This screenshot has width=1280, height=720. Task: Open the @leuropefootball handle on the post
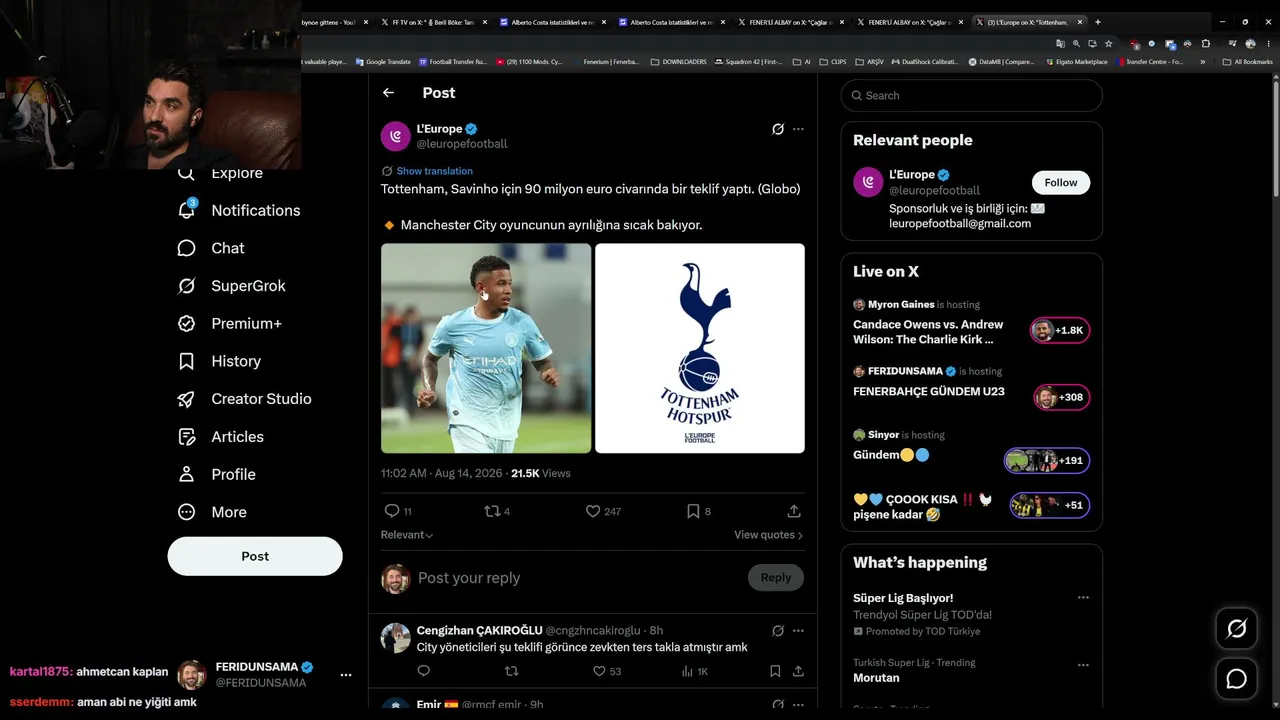pos(462,144)
